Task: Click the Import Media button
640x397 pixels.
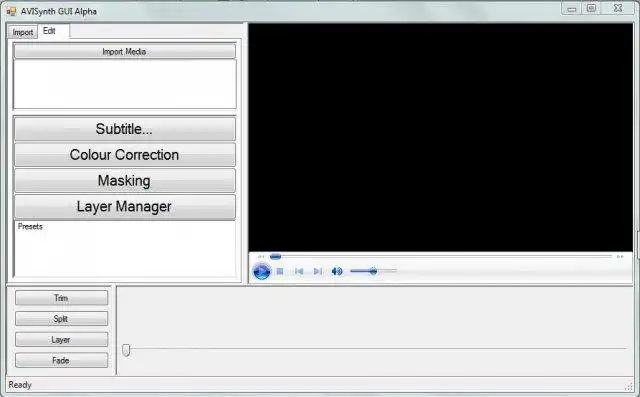Action: [x=124, y=51]
